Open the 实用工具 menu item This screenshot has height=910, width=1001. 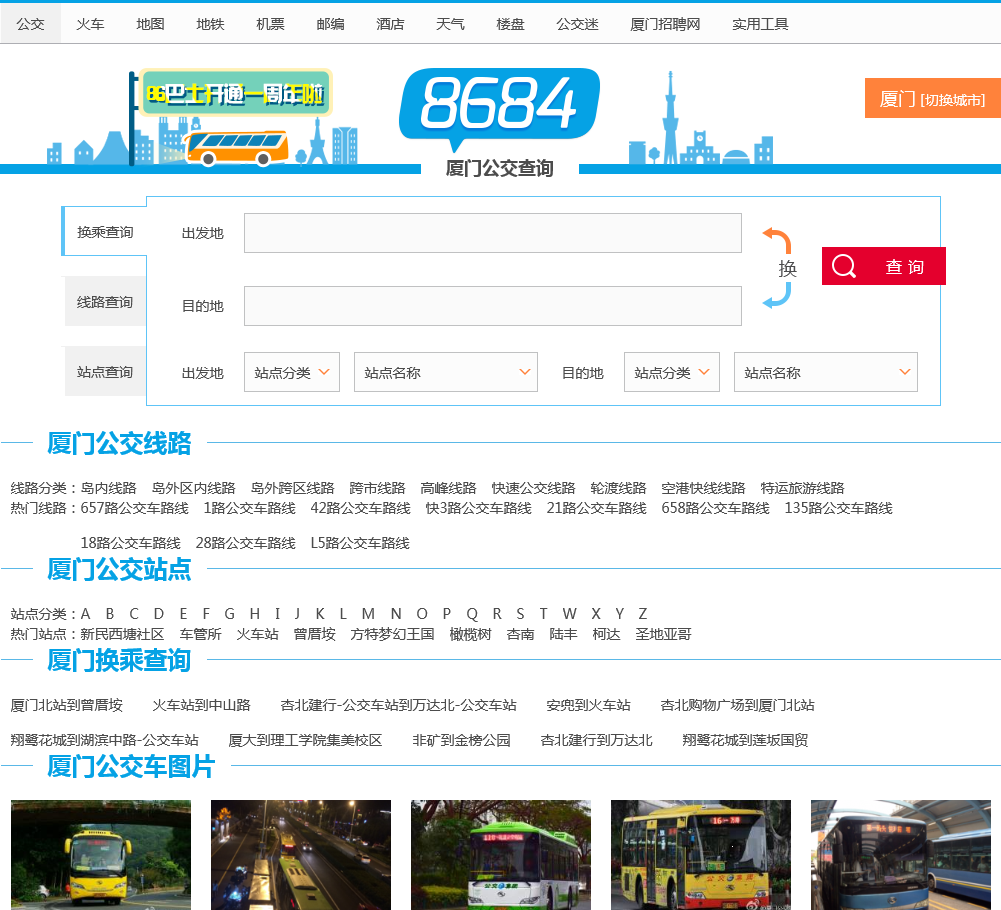click(x=760, y=24)
